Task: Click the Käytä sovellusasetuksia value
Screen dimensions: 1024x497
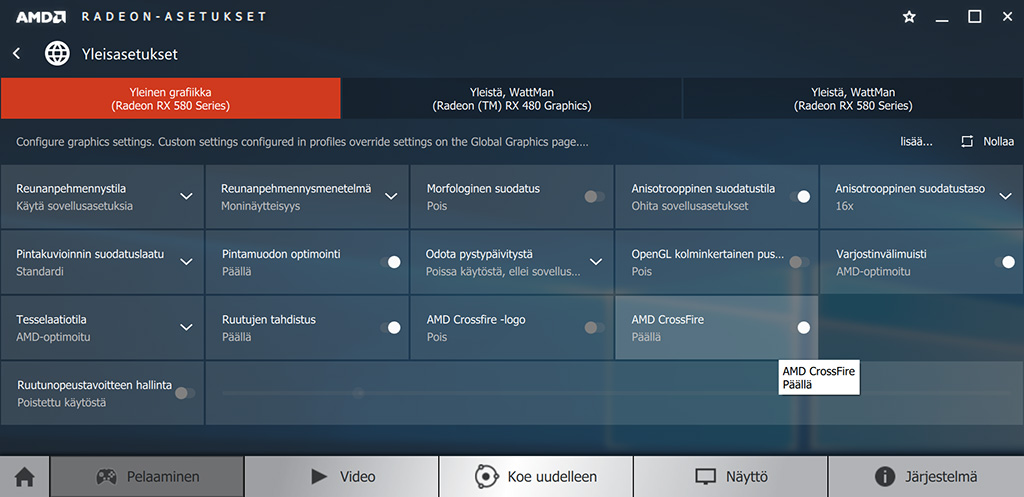Action: point(74,206)
